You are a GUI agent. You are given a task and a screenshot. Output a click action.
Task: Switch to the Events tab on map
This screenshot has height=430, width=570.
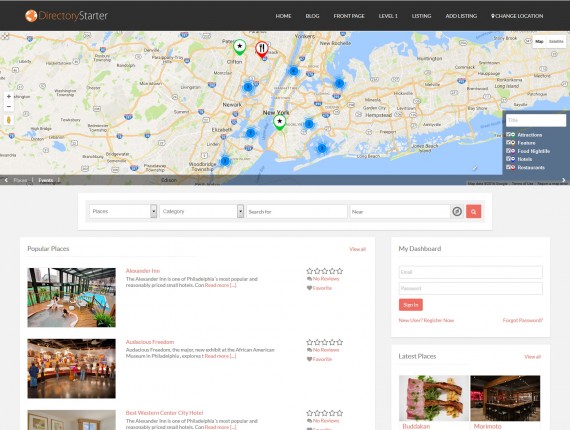coord(46,180)
